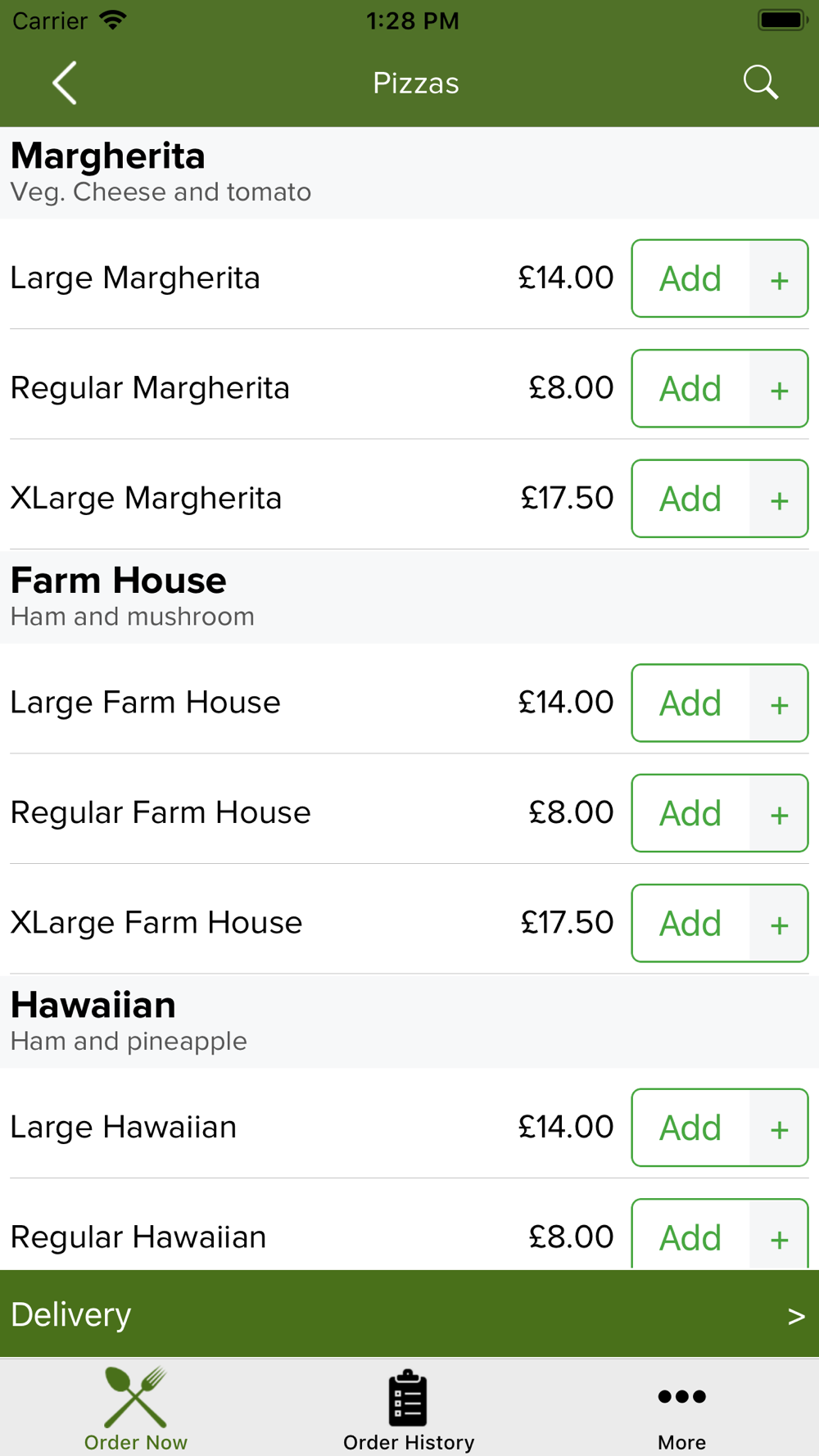Tap the plus beside Regular Farm House

point(779,813)
